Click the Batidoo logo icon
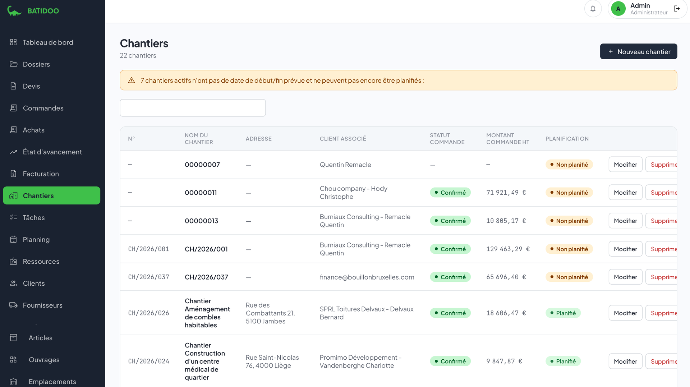The image size is (690, 387). coord(14,11)
